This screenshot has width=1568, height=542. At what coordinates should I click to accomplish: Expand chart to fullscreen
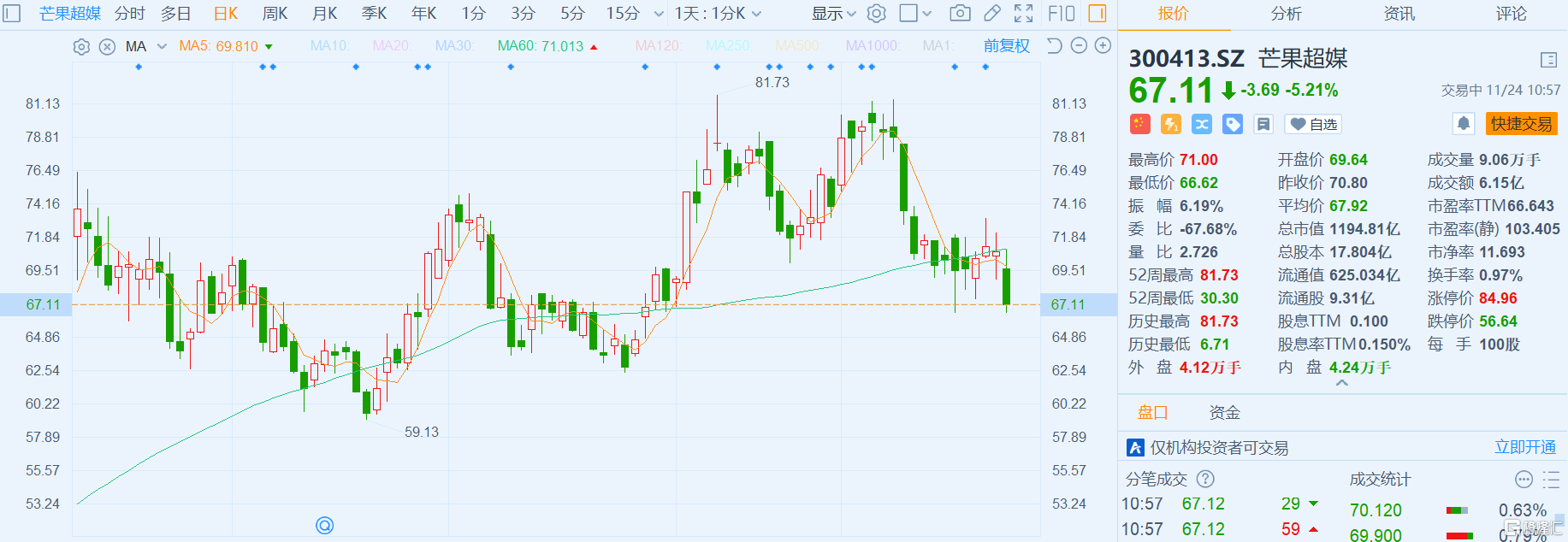tap(1024, 14)
